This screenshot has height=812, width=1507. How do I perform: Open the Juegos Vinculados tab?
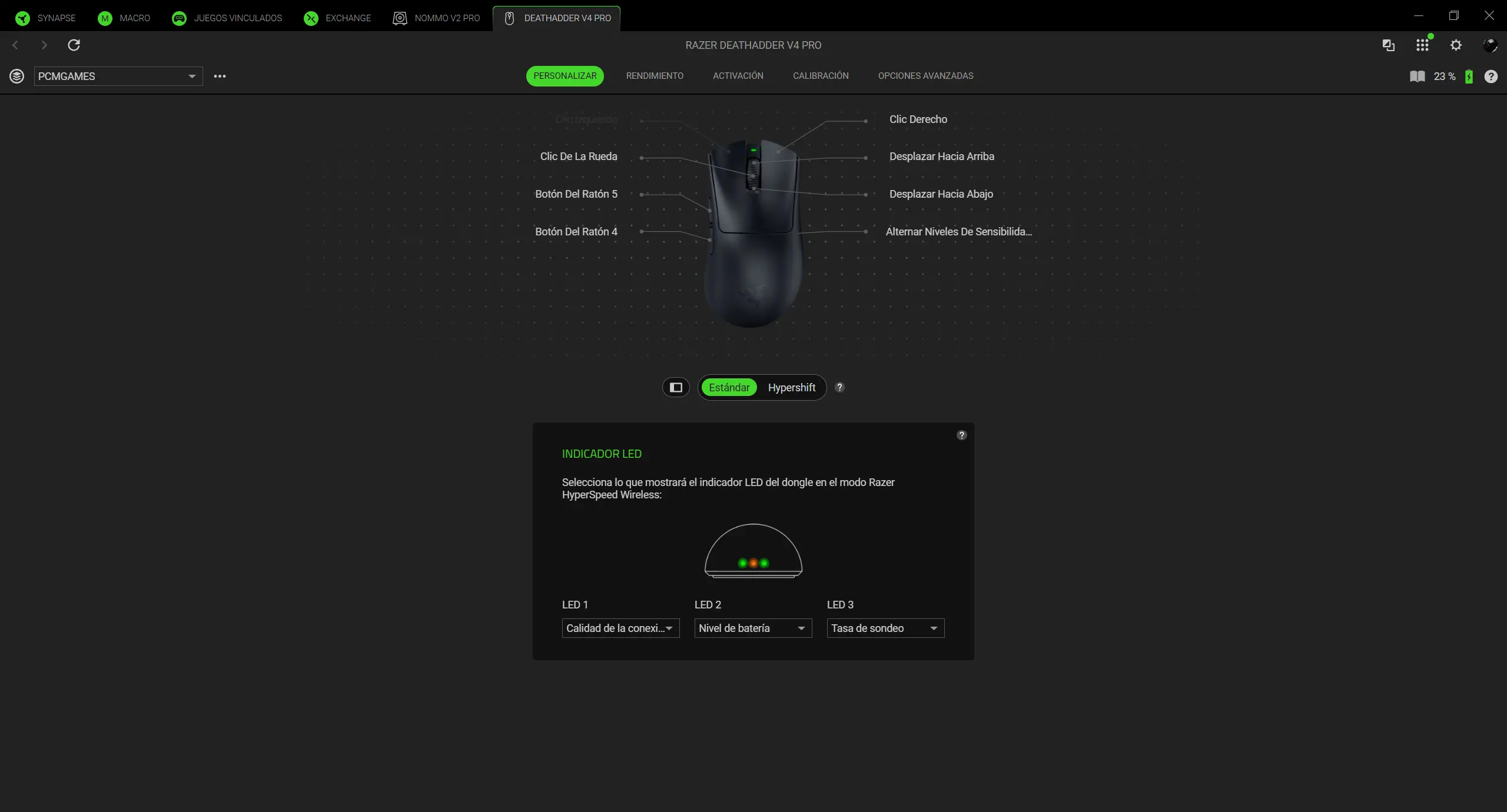coord(227,18)
